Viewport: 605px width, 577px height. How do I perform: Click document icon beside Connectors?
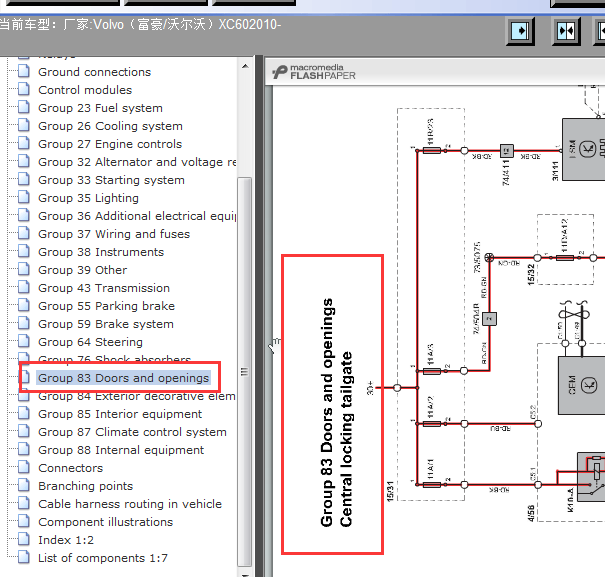click(x=24, y=467)
